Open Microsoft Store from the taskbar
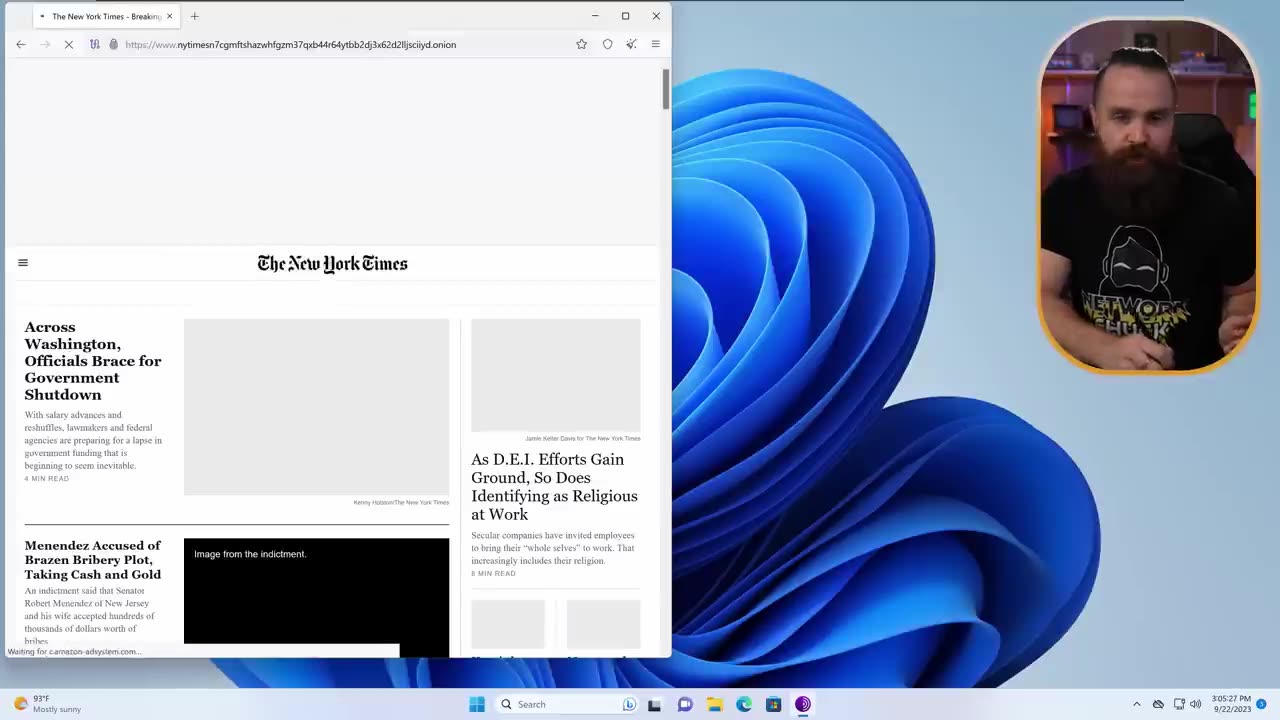1280x720 pixels. pos(773,704)
